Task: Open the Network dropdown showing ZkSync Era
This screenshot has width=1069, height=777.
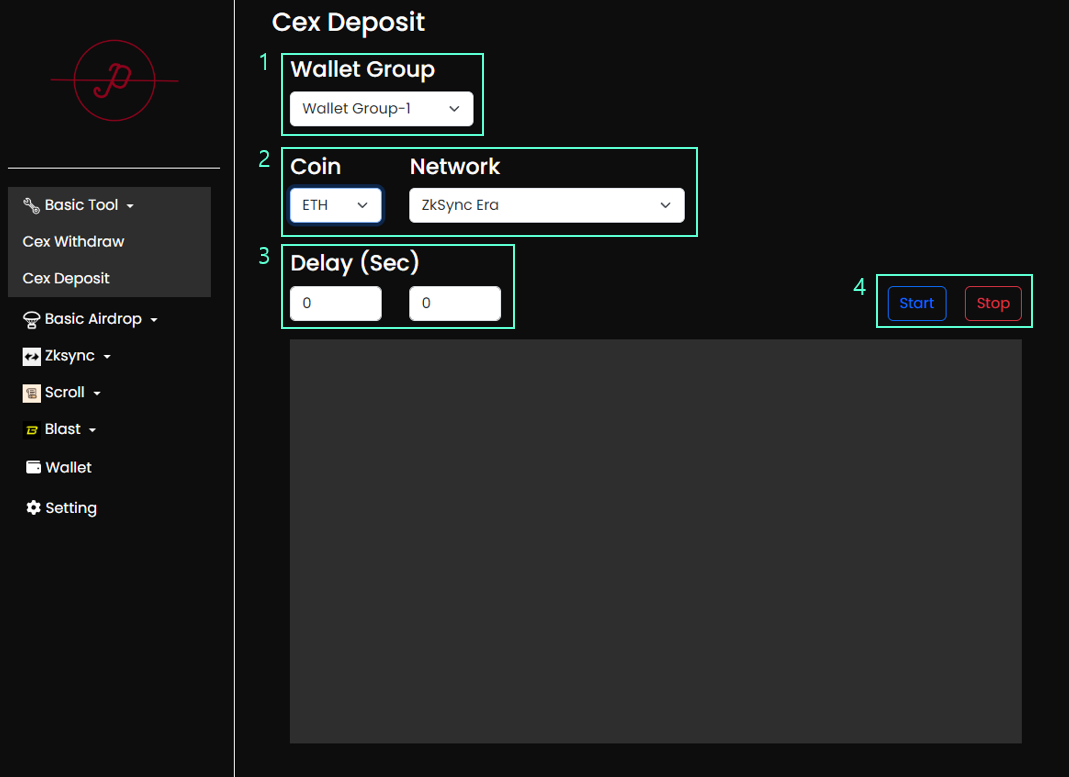Action: click(546, 205)
